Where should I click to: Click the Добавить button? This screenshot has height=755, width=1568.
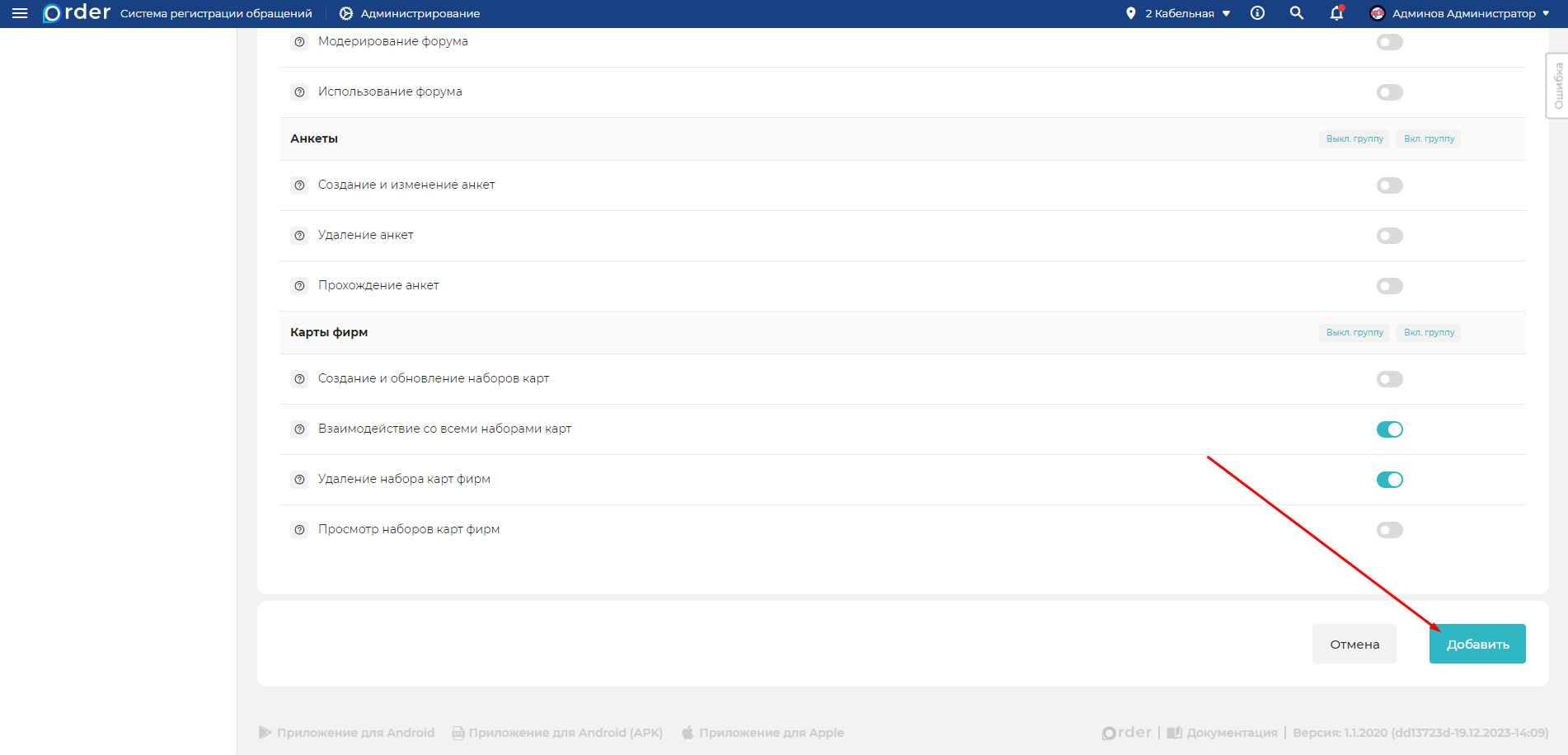coord(1476,644)
